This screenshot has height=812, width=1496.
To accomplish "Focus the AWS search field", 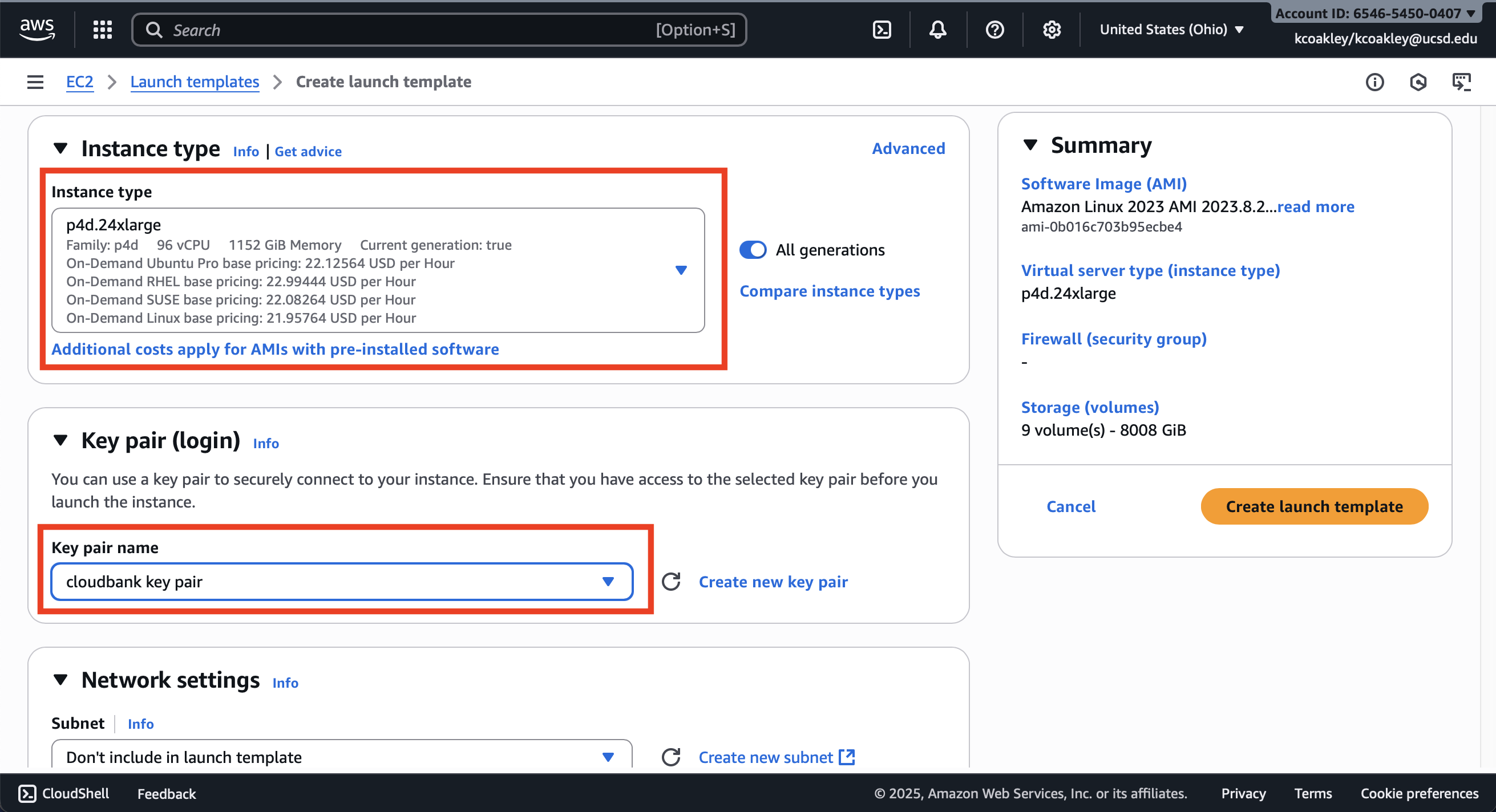I will tap(406, 30).
